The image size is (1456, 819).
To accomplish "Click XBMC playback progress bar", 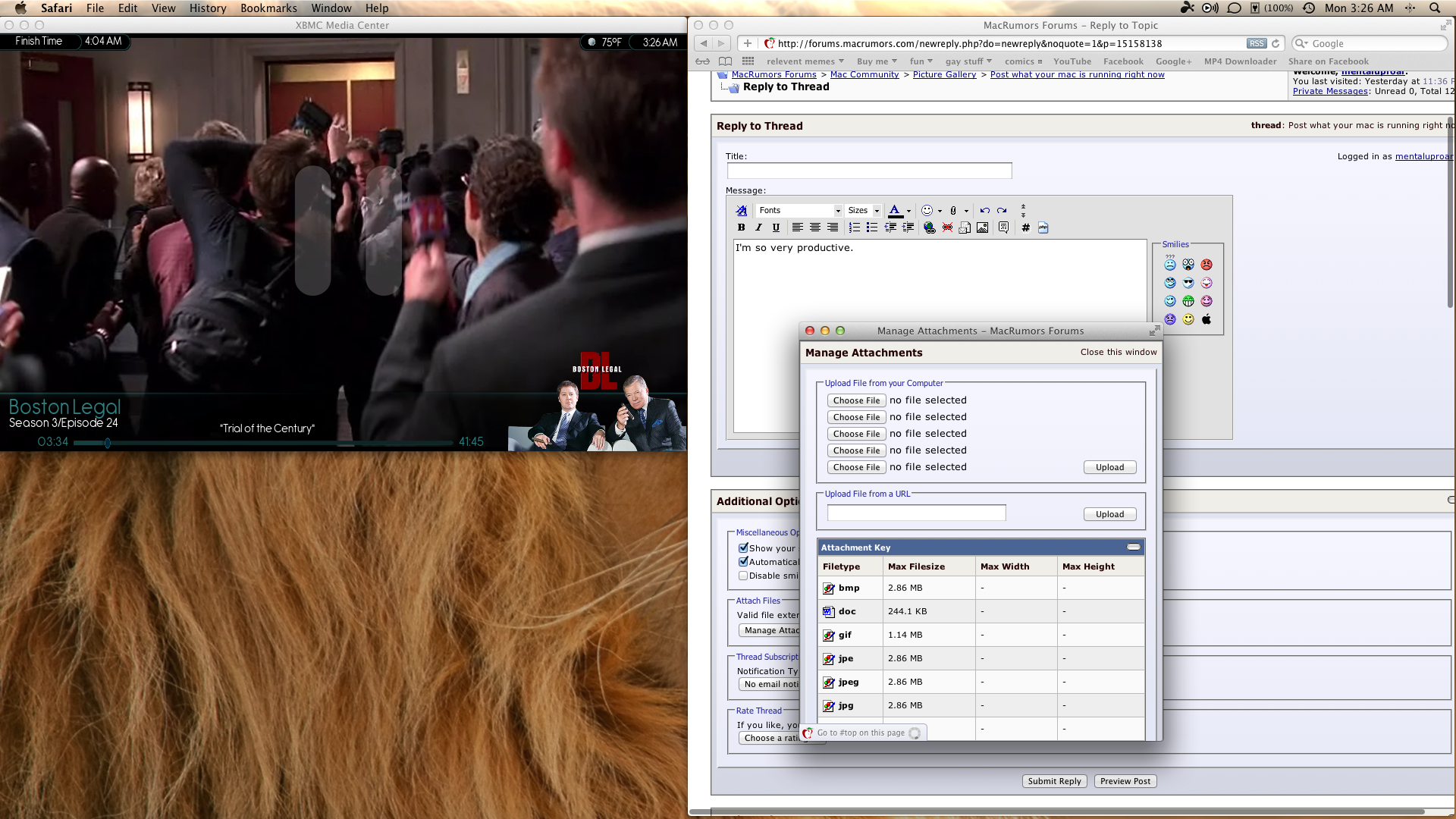I will (263, 442).
